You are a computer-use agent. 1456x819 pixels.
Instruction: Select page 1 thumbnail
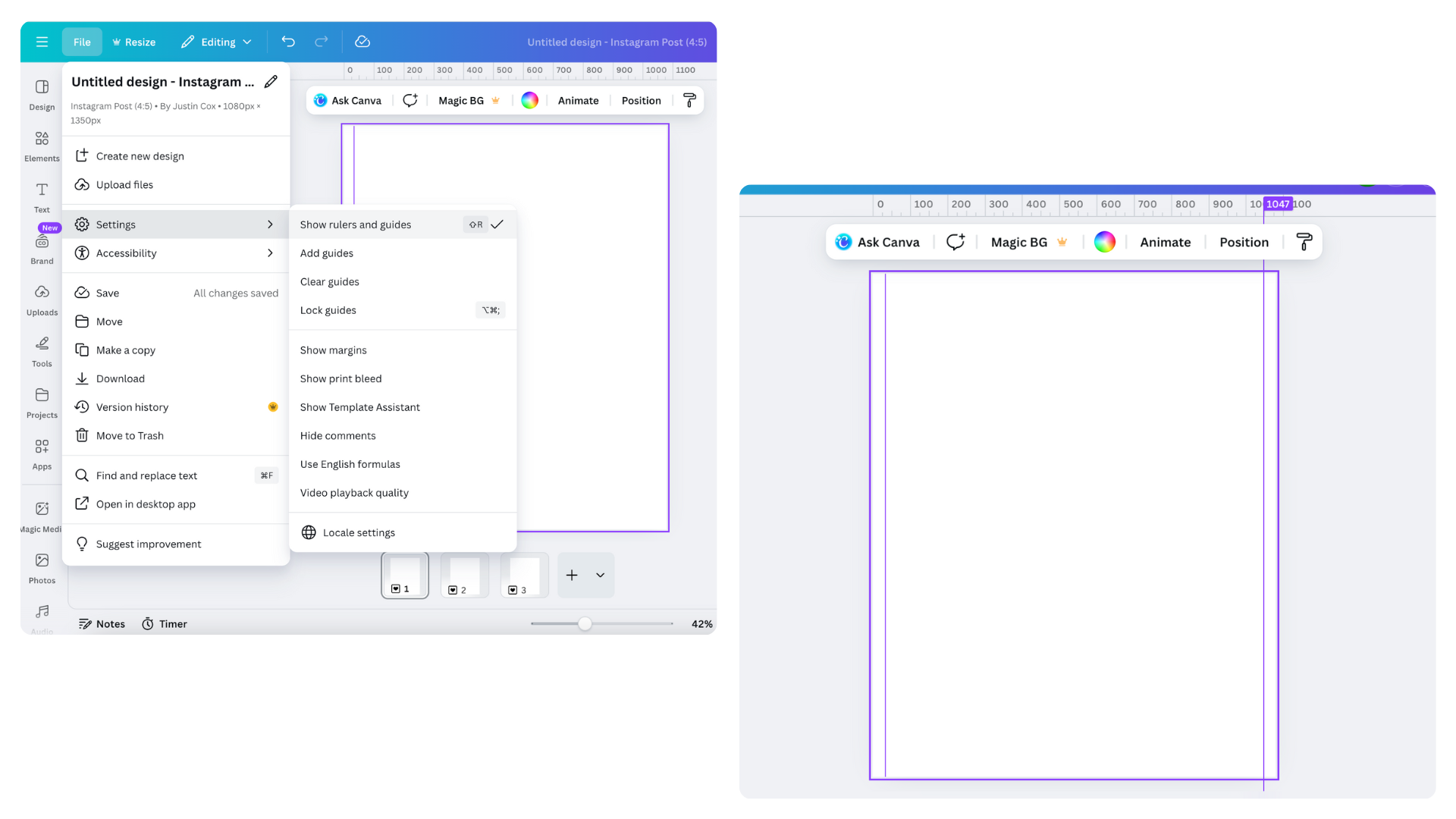tap(405, 575)
